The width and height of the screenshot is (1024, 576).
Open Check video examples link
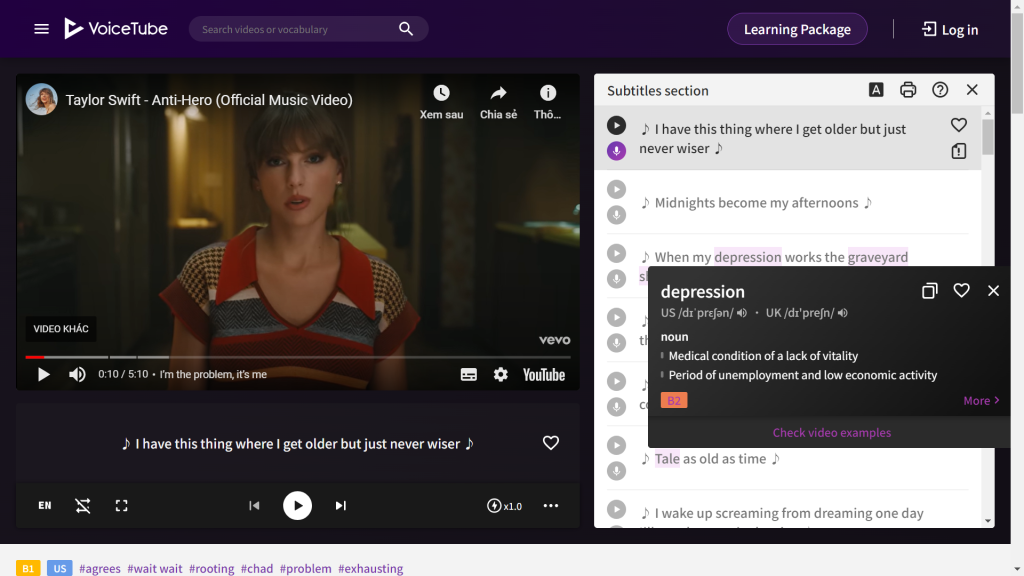pyautogui.click(x=831, y=432)
